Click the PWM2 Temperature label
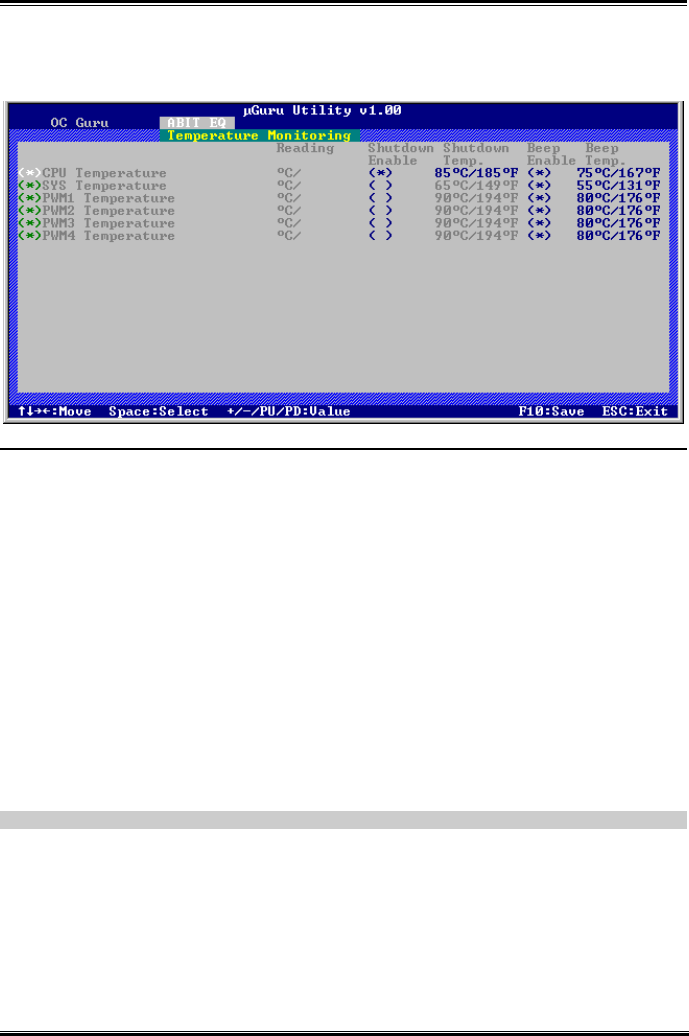The image size is (689, 1036). [x=109, y=211]
